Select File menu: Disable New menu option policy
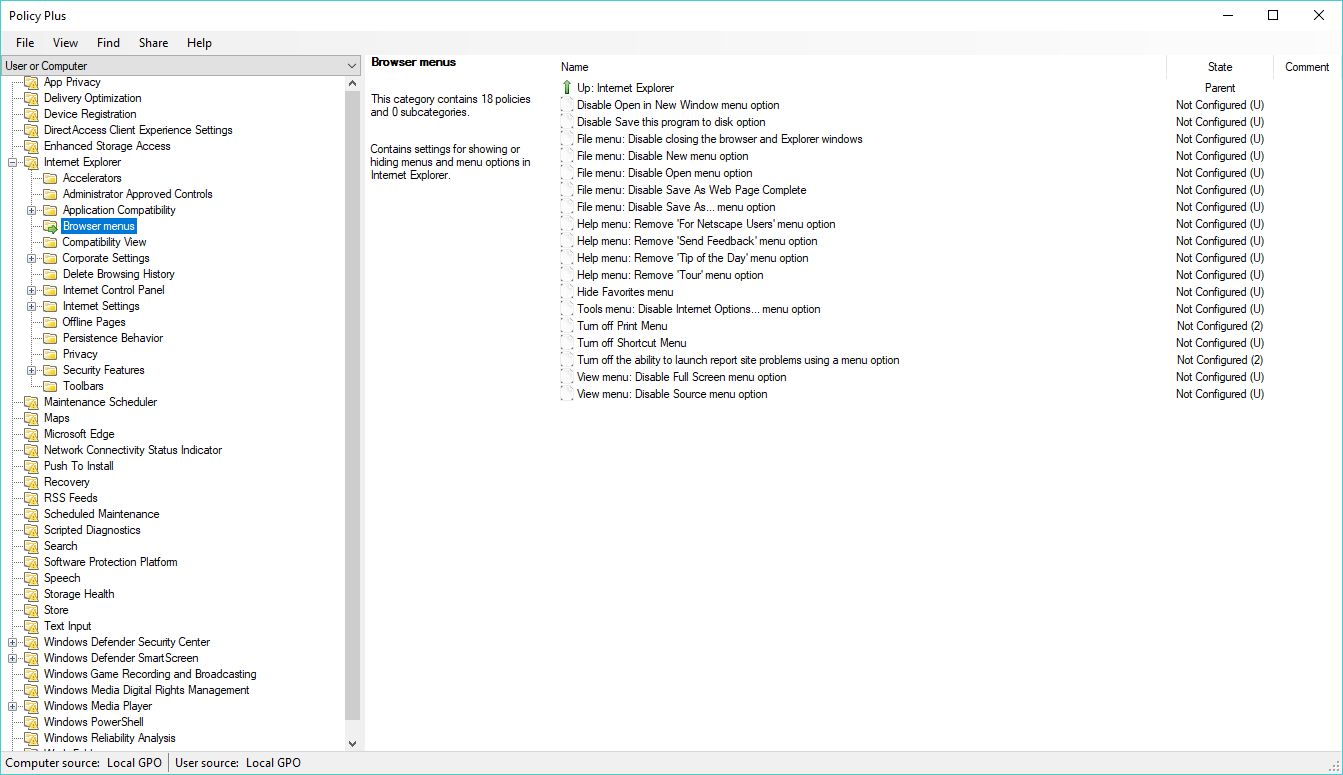The height and width of the screenshot is (775, 1343). point(662,156)
